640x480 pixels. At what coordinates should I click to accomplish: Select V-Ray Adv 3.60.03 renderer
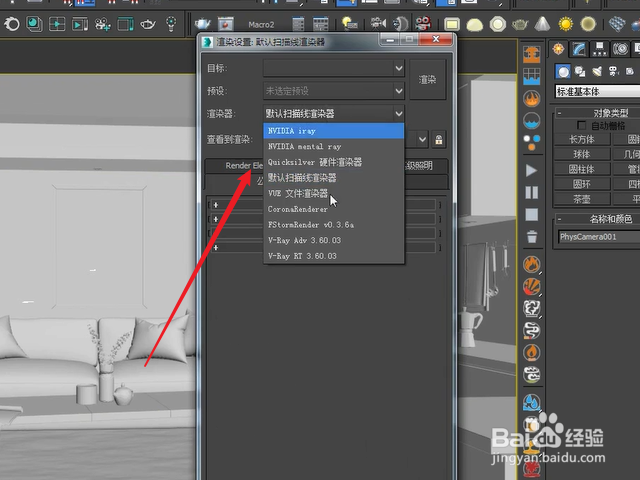pos(333,240)
